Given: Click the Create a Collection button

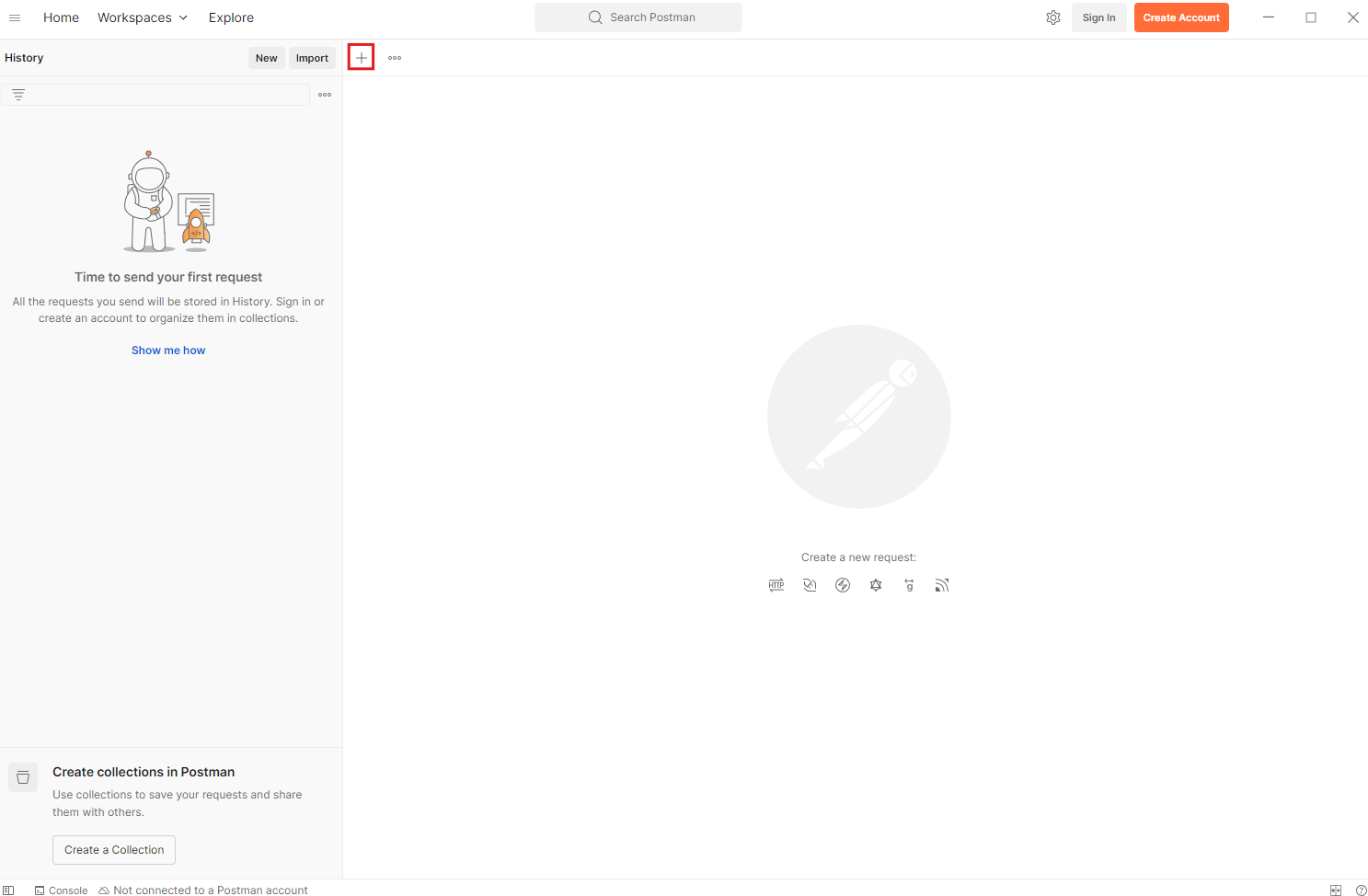Looking at the screenshot, I should point(114,850).
